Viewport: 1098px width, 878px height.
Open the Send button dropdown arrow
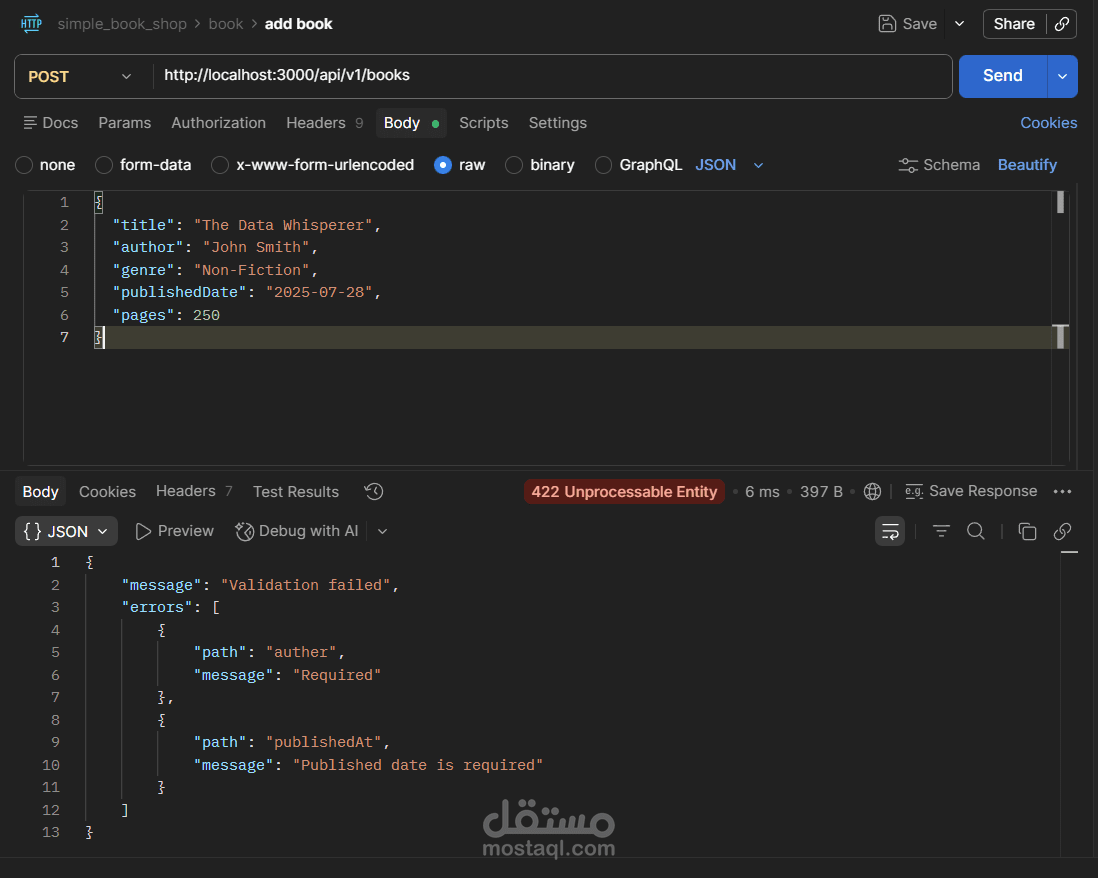1062,76
